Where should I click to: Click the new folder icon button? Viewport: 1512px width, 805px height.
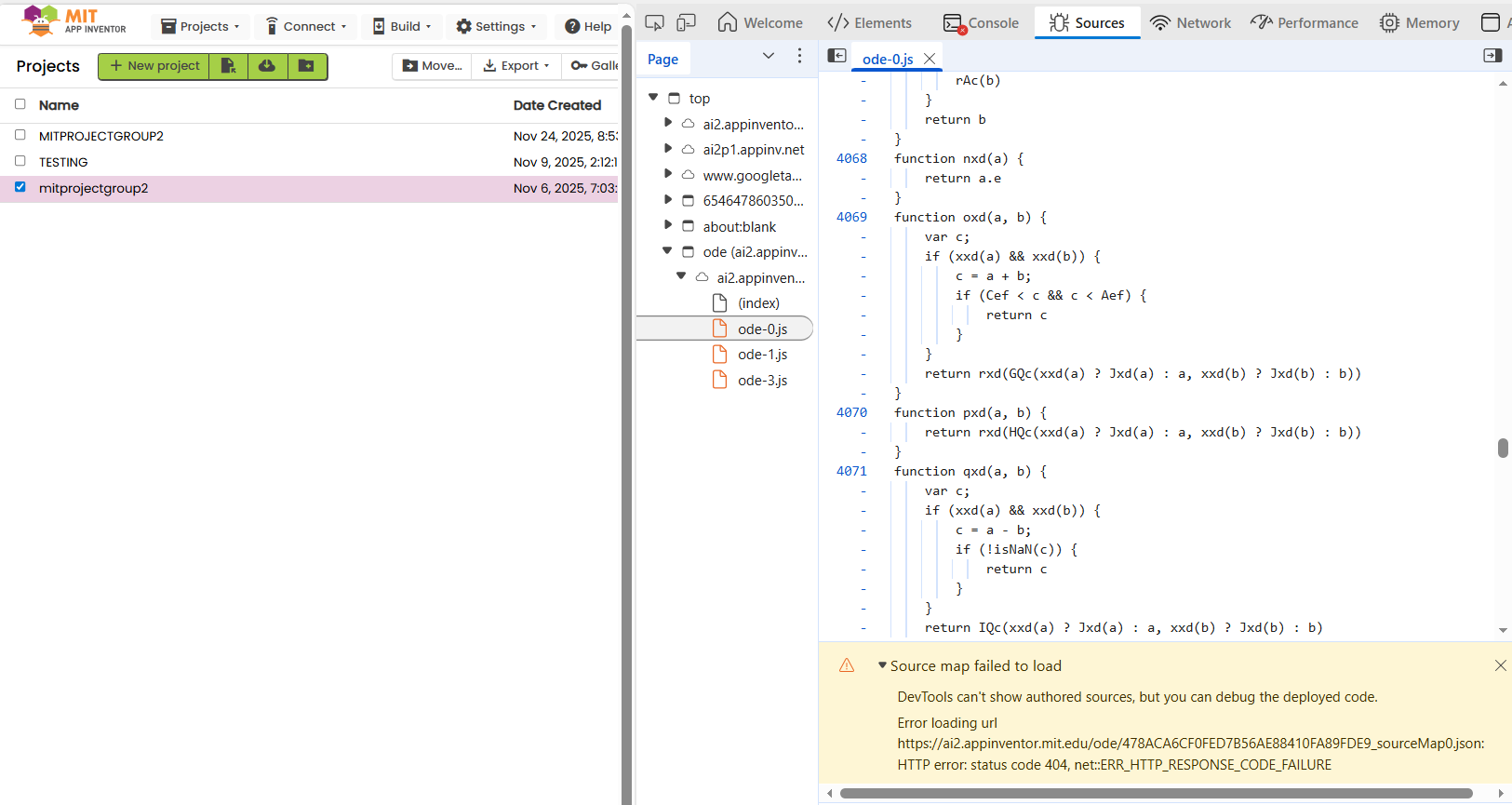pyautogui.click(x=306, y=66)
